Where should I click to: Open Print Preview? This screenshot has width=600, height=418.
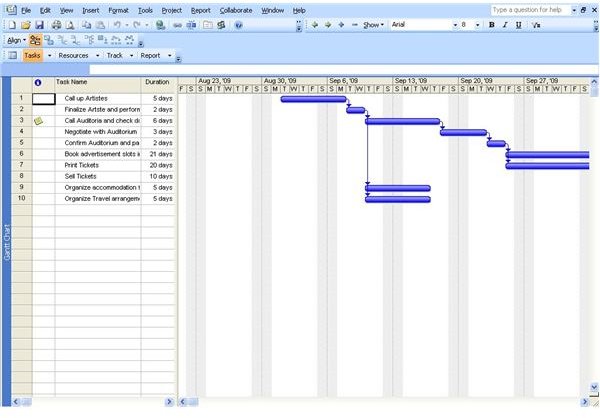[70, 25]
